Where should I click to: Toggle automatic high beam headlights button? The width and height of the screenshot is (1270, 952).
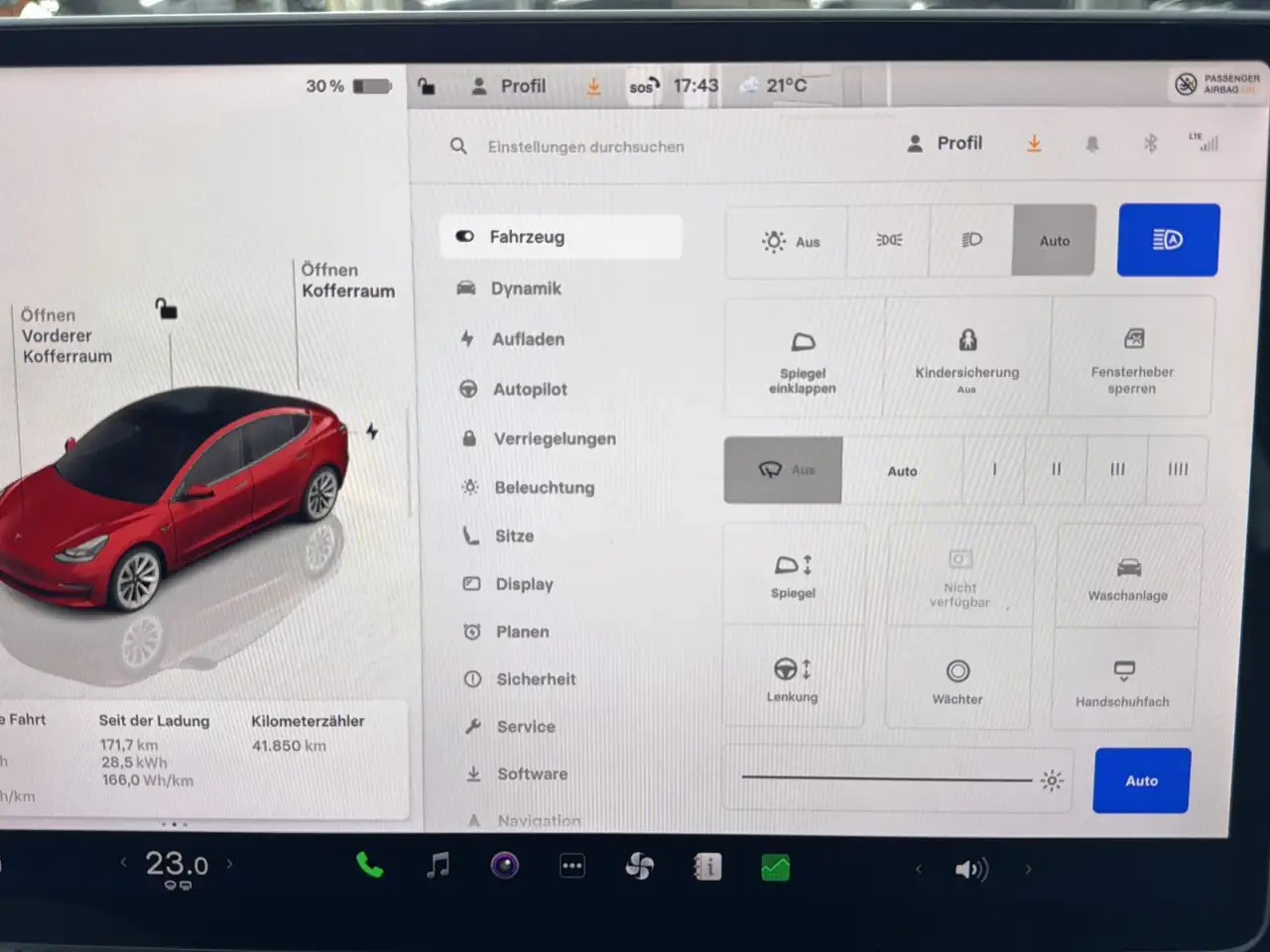[x=1168, y=240]
